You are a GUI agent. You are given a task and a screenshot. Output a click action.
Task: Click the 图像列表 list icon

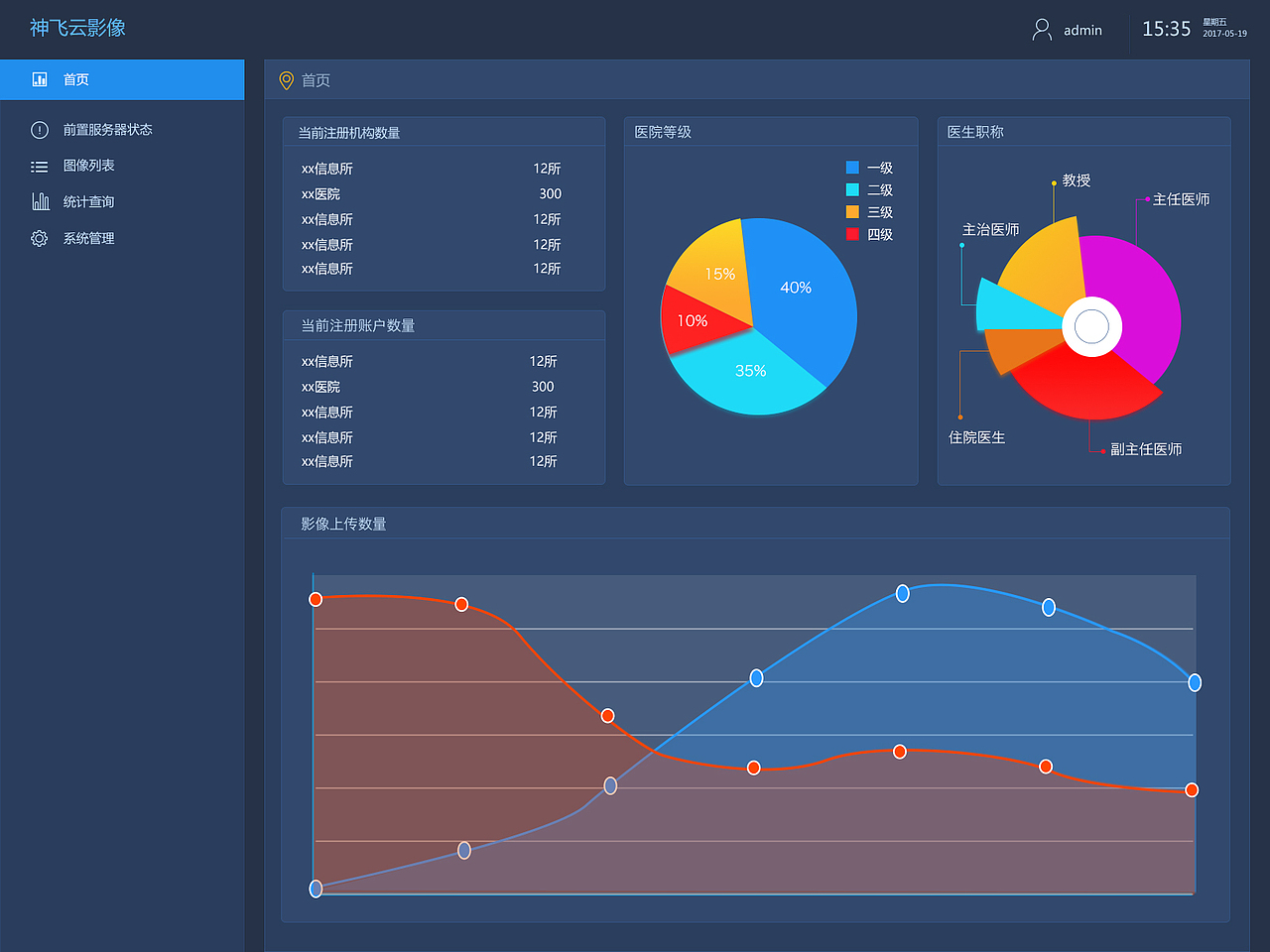point(40,167)
